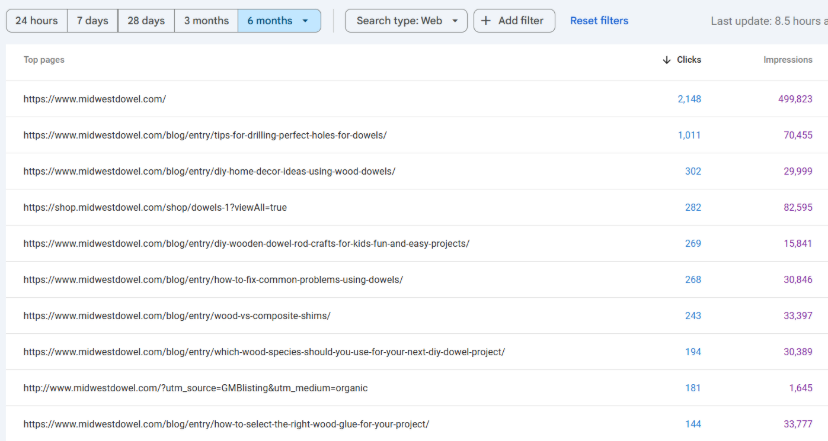Click the 30,846 impressions value
Screen dimensions: 828x441
click(x=797, y=280)
